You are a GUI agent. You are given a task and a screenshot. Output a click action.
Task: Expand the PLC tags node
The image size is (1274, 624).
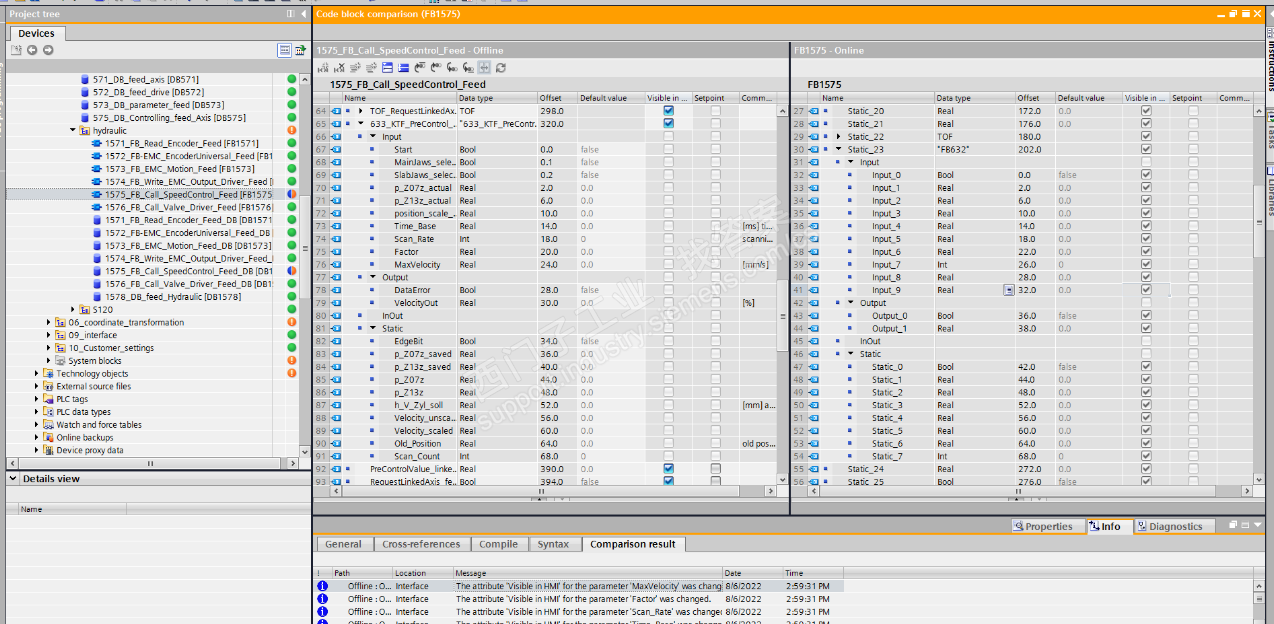[x=37, y=399]
